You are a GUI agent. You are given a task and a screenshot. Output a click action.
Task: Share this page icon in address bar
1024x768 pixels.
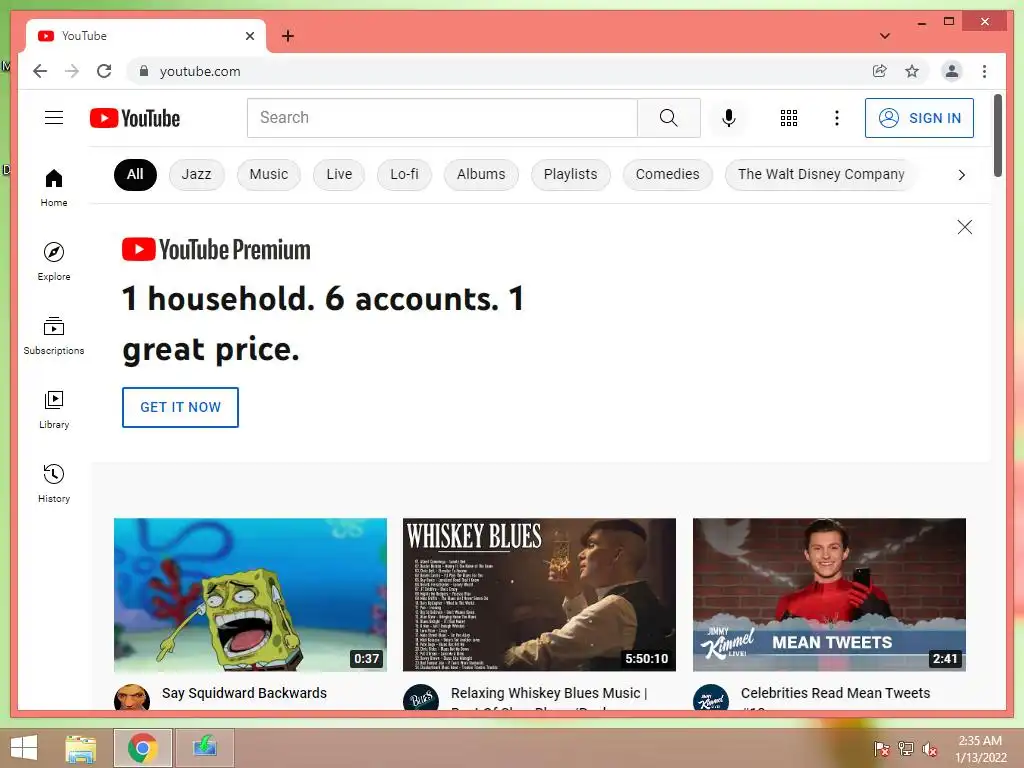click(880, 71)
